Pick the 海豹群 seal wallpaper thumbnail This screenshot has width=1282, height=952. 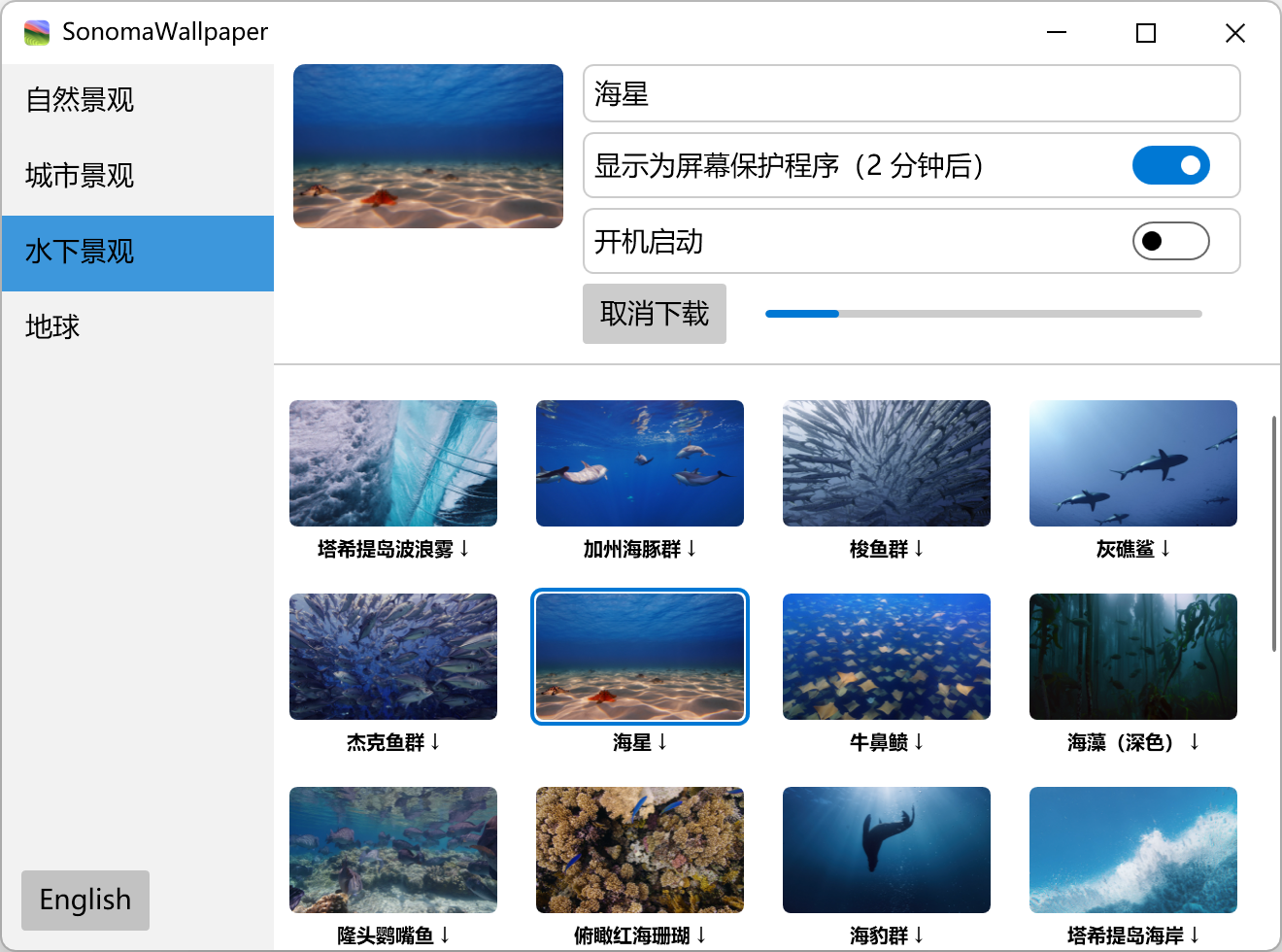pos(887,850)
